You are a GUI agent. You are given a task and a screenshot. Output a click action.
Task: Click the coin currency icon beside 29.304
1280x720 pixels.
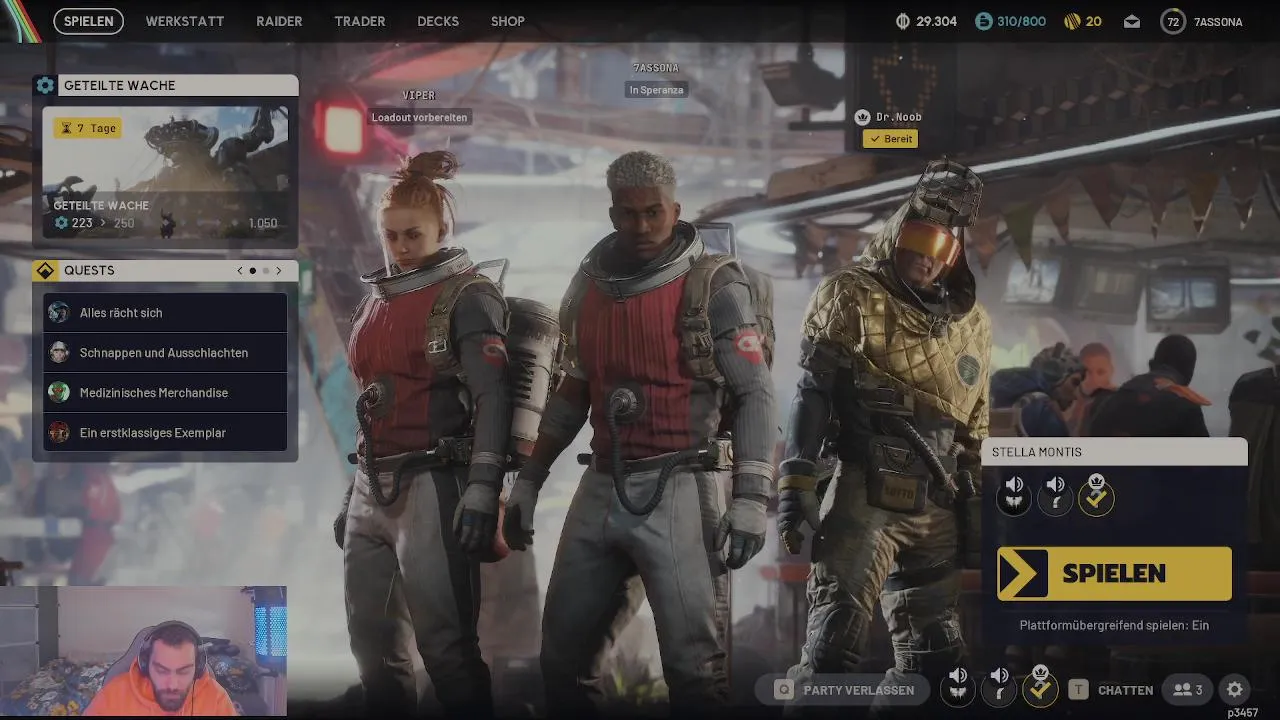coord(903,21)
